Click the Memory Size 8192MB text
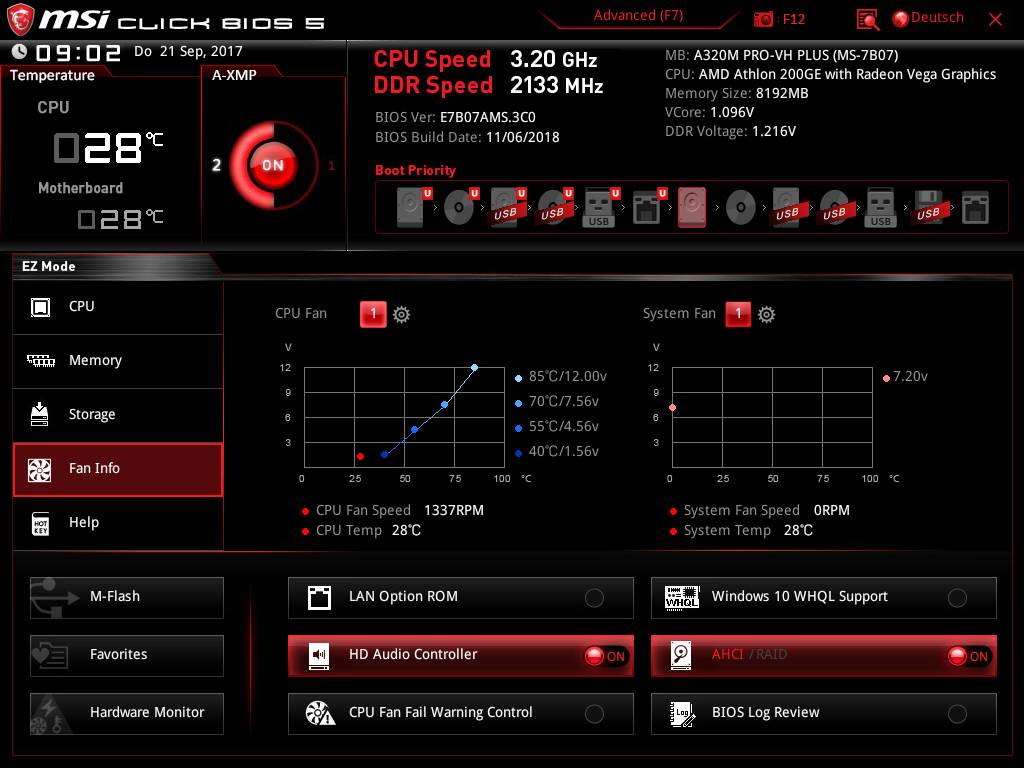Viewport: 1024px width, 768px height. pos(737,93)
